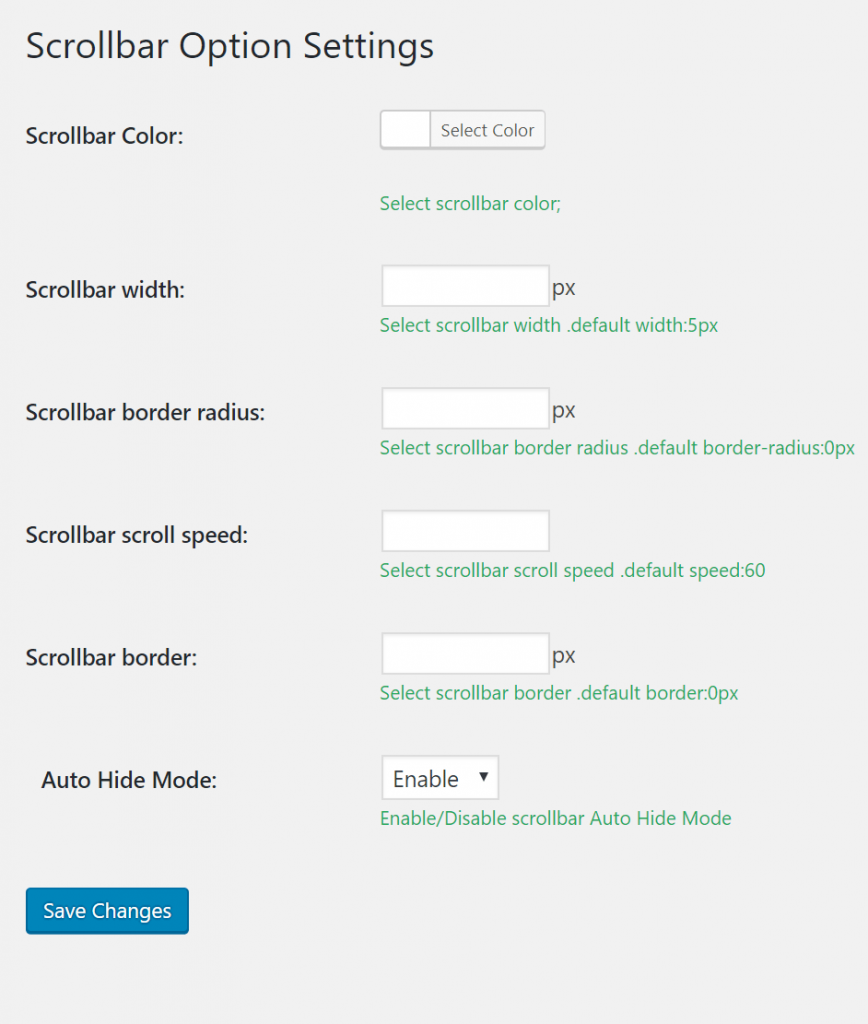The image size is (868, 1024).
Task: Click the default speed 60 hint text
Action: pos(572,571)
